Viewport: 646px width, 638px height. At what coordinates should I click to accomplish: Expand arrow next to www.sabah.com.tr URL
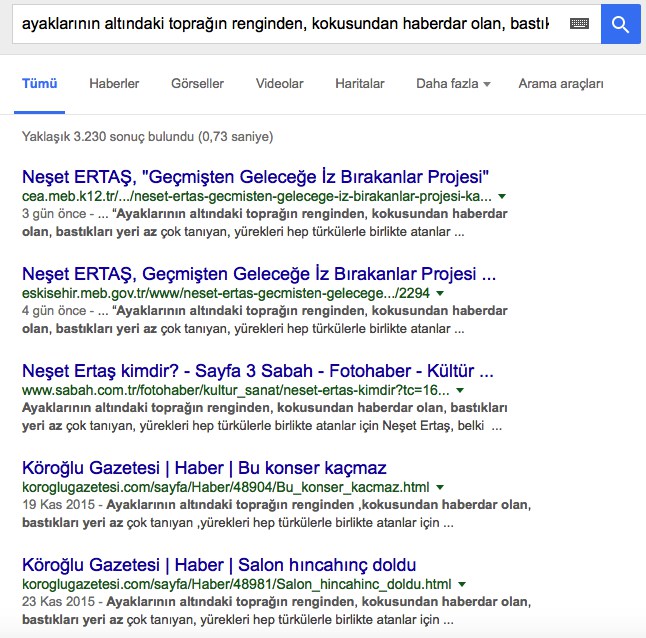[x=460, y=390]
